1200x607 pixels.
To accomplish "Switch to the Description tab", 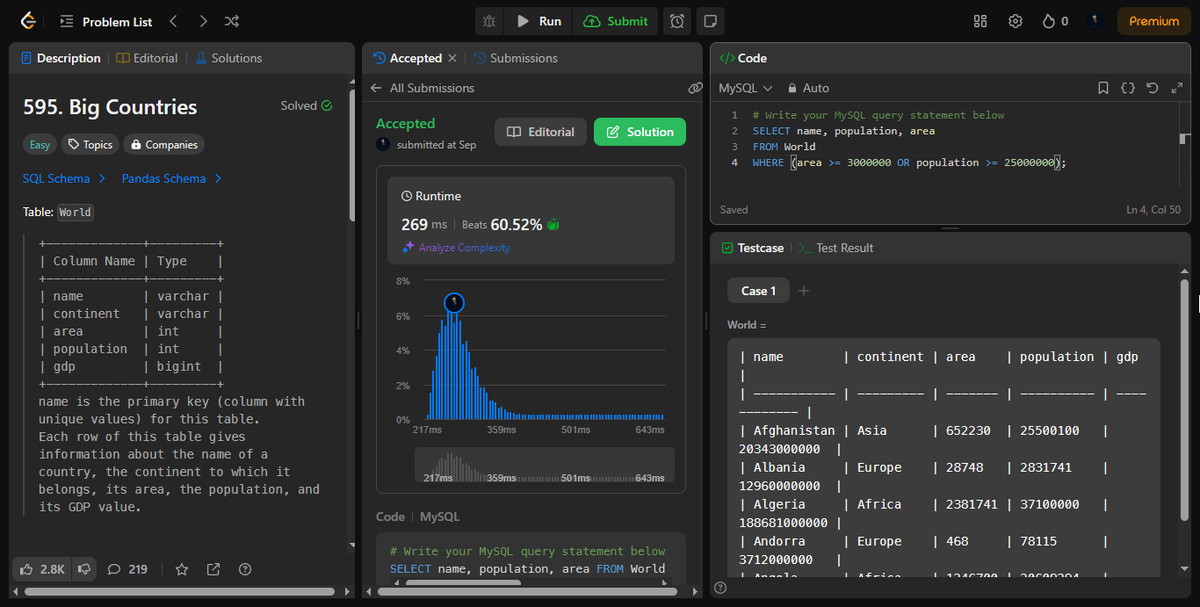I will tap(60, 58).
